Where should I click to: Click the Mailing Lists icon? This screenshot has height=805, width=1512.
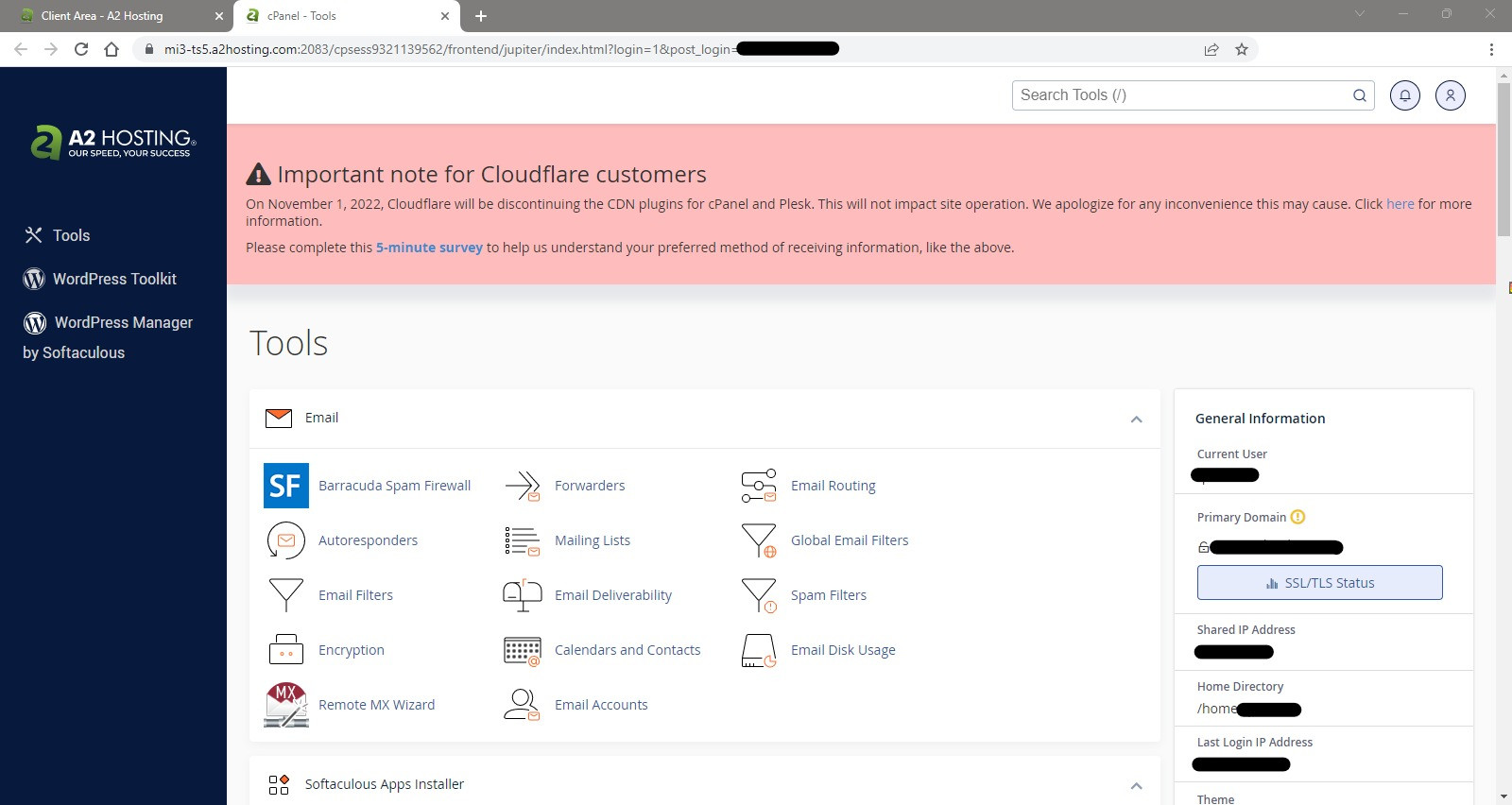[523, 540]
